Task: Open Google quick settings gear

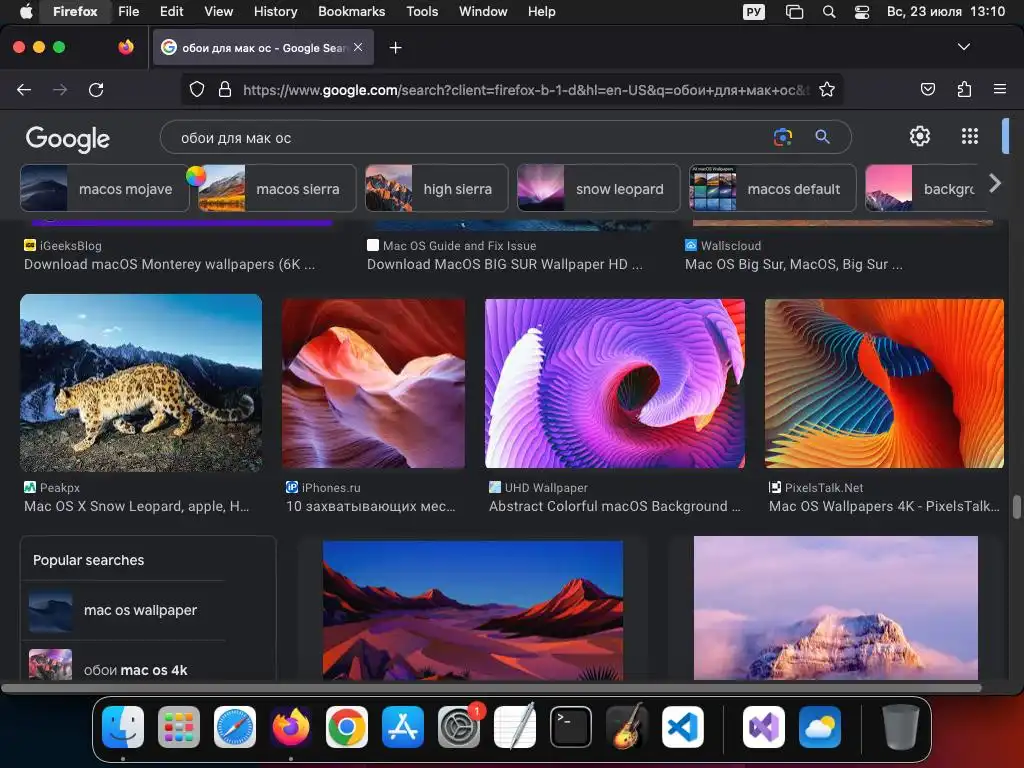Action: [920, 136]
